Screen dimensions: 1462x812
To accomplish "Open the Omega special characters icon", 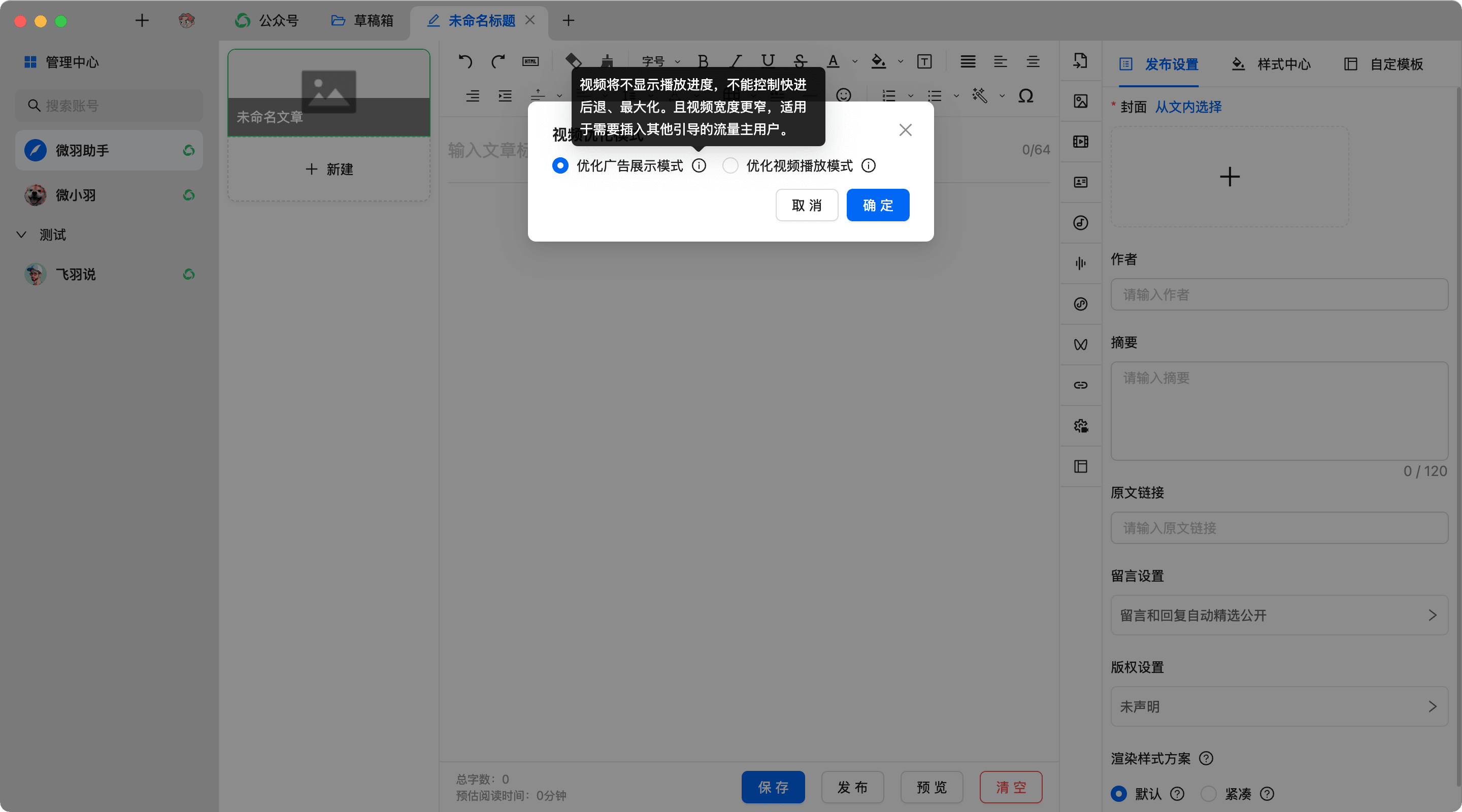I will [1025, 96].
